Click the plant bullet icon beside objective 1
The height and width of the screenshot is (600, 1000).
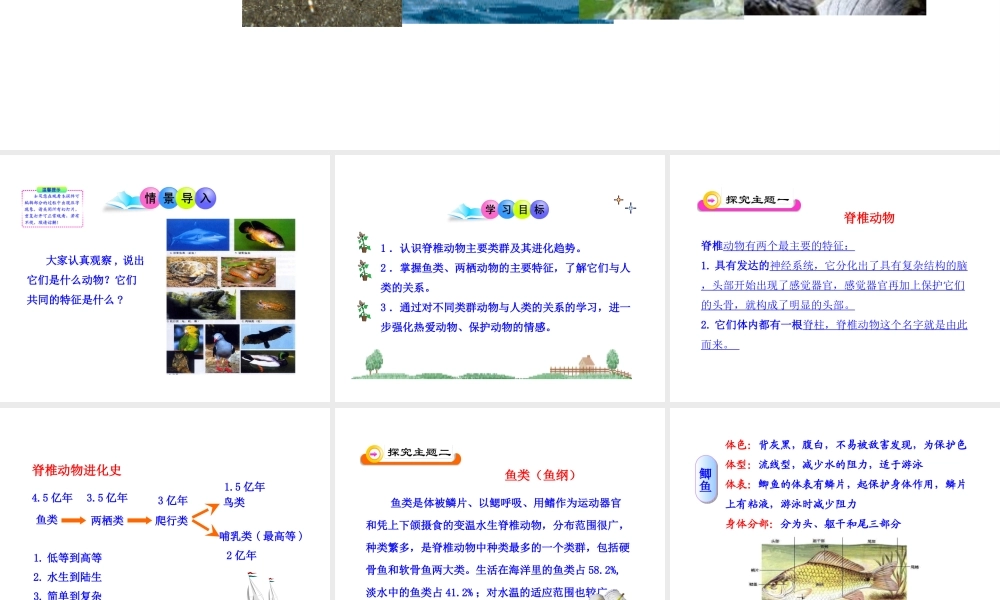(364, 242)
